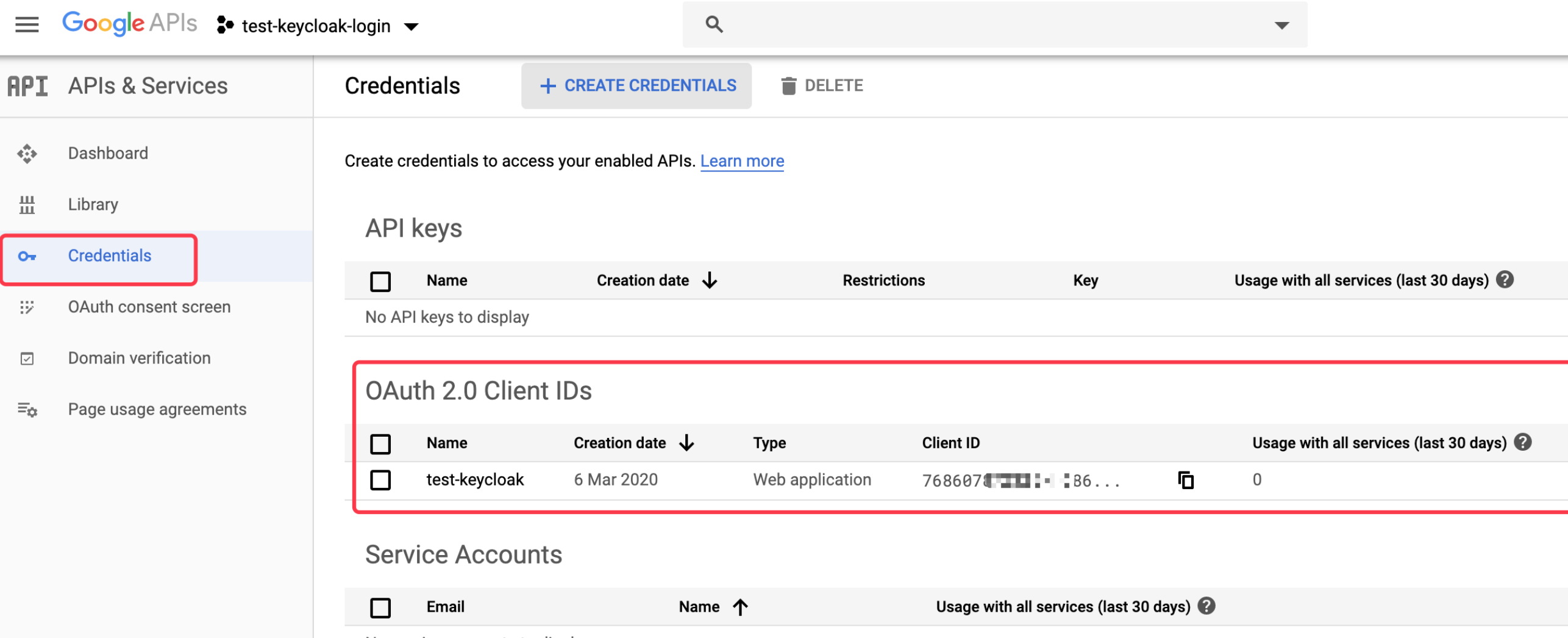Viewport: 1568px width, 638px height.
Task: Open the Learn more link
Action: (x=742, y=161)
